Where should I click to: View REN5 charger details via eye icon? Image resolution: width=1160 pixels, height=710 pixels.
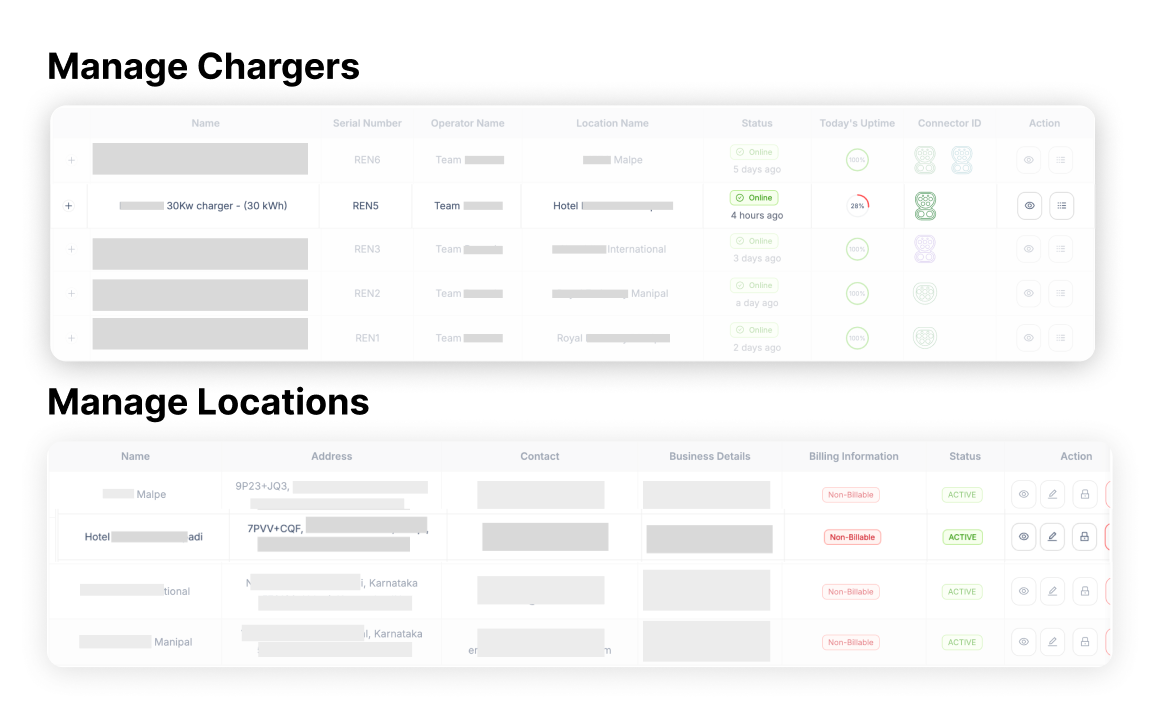point(1029,205)
